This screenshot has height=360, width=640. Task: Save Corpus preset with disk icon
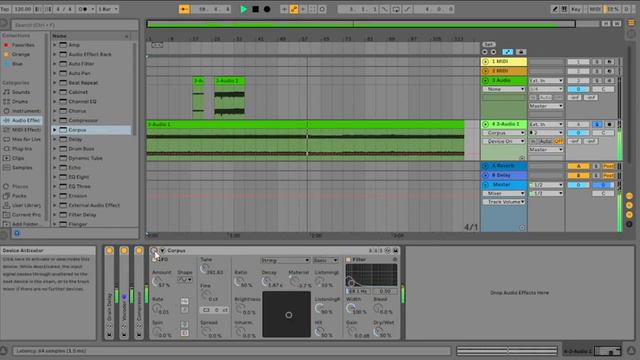(x=396, y=251)
